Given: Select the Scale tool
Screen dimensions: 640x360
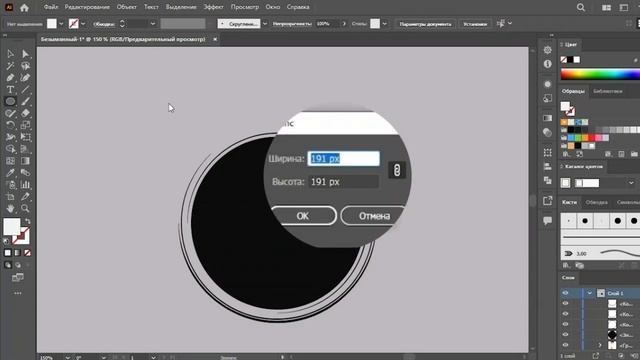Looking at the screenshot, I should (25, 125).
